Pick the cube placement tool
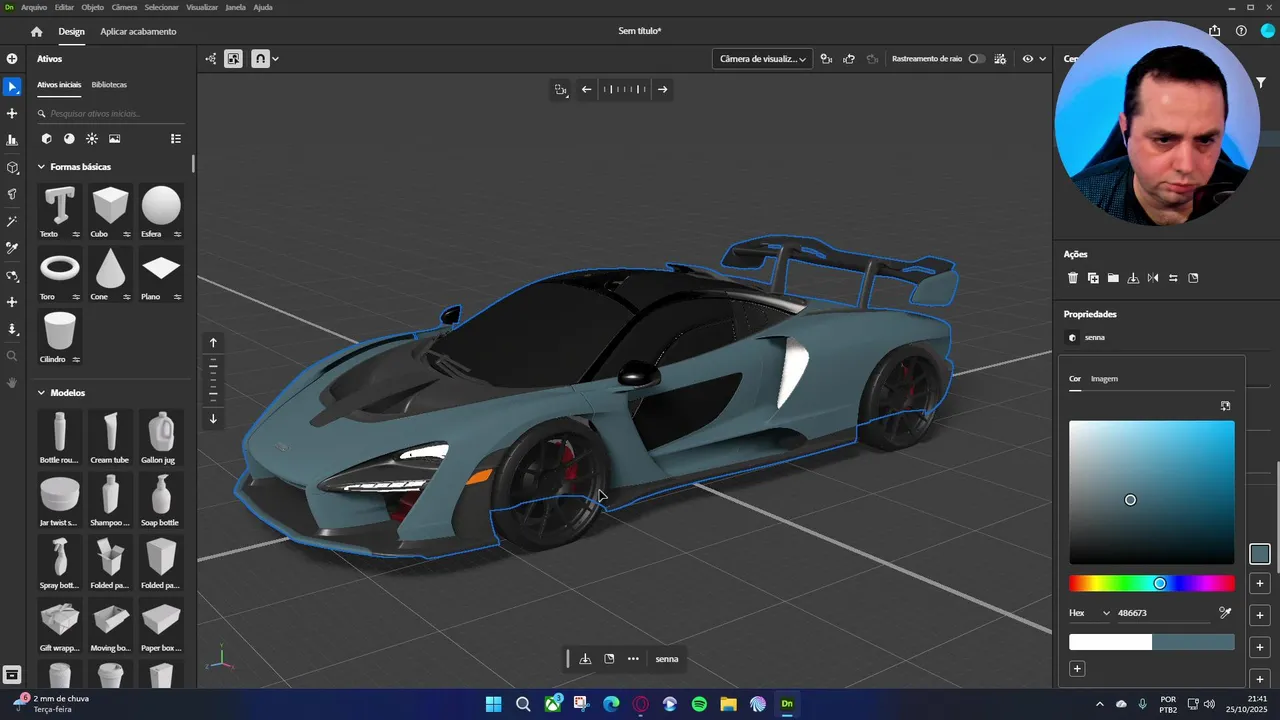Viewport: 1280px width, 720px height. point(12,168)
